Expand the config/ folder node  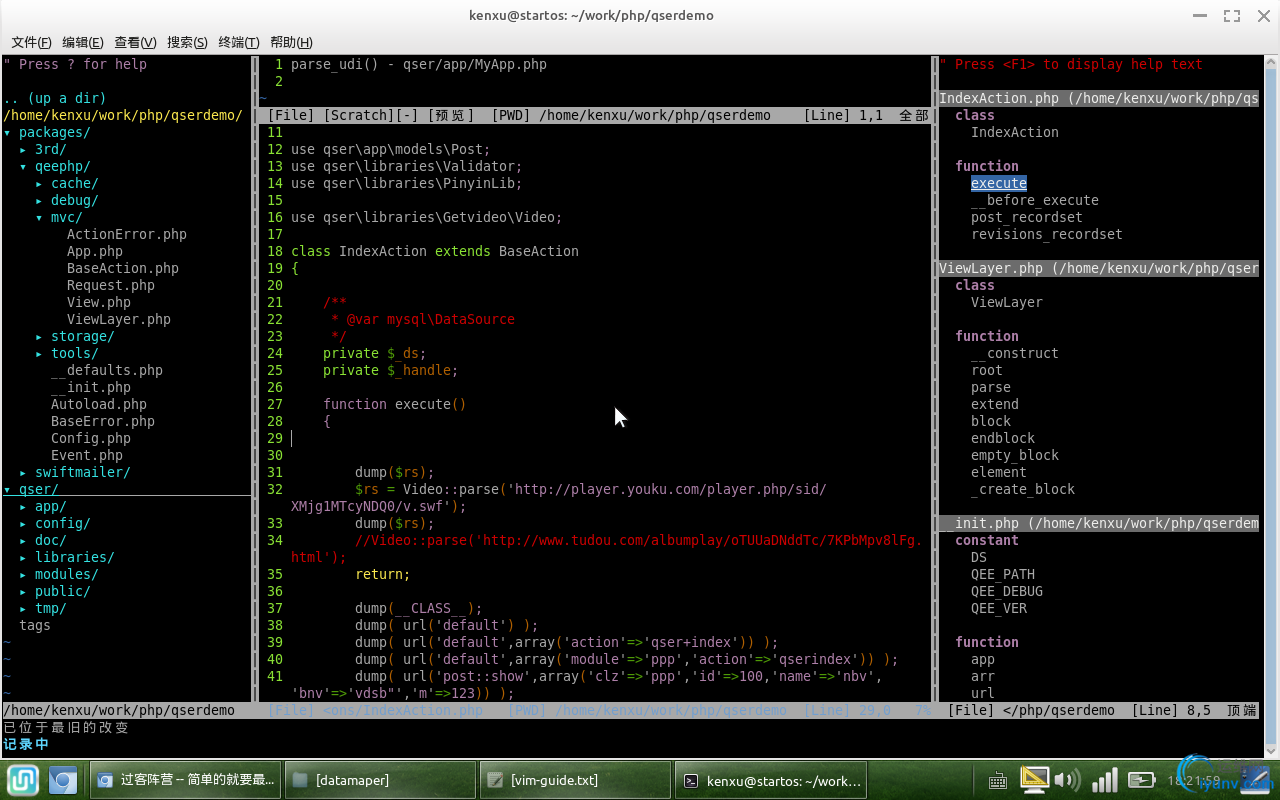55,523
